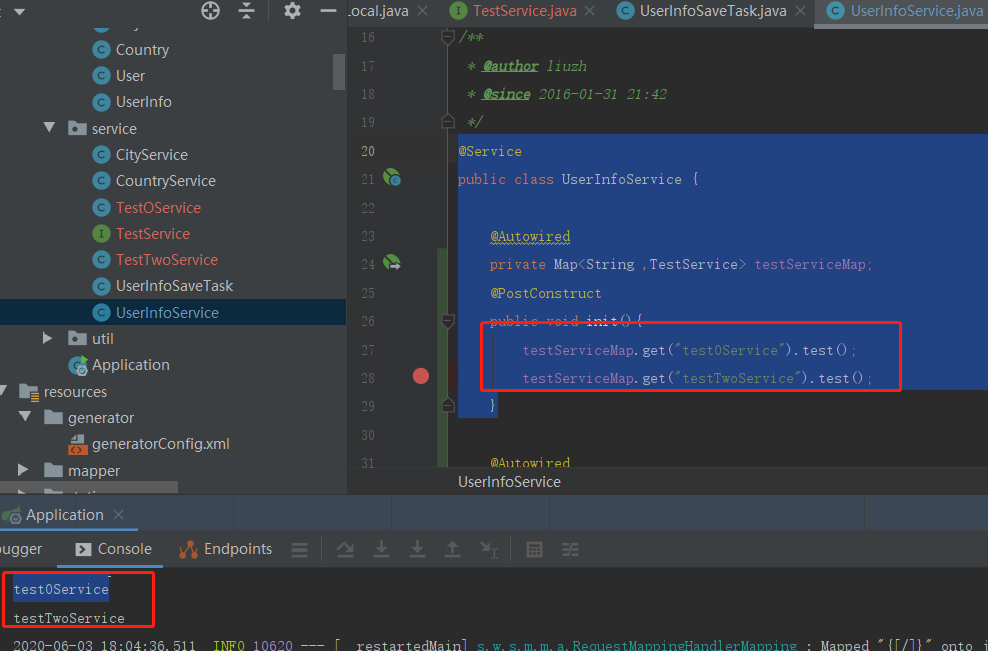Expand the util folder
The image size is (988, 651).
pyautogui.click(x=48, y=338)
